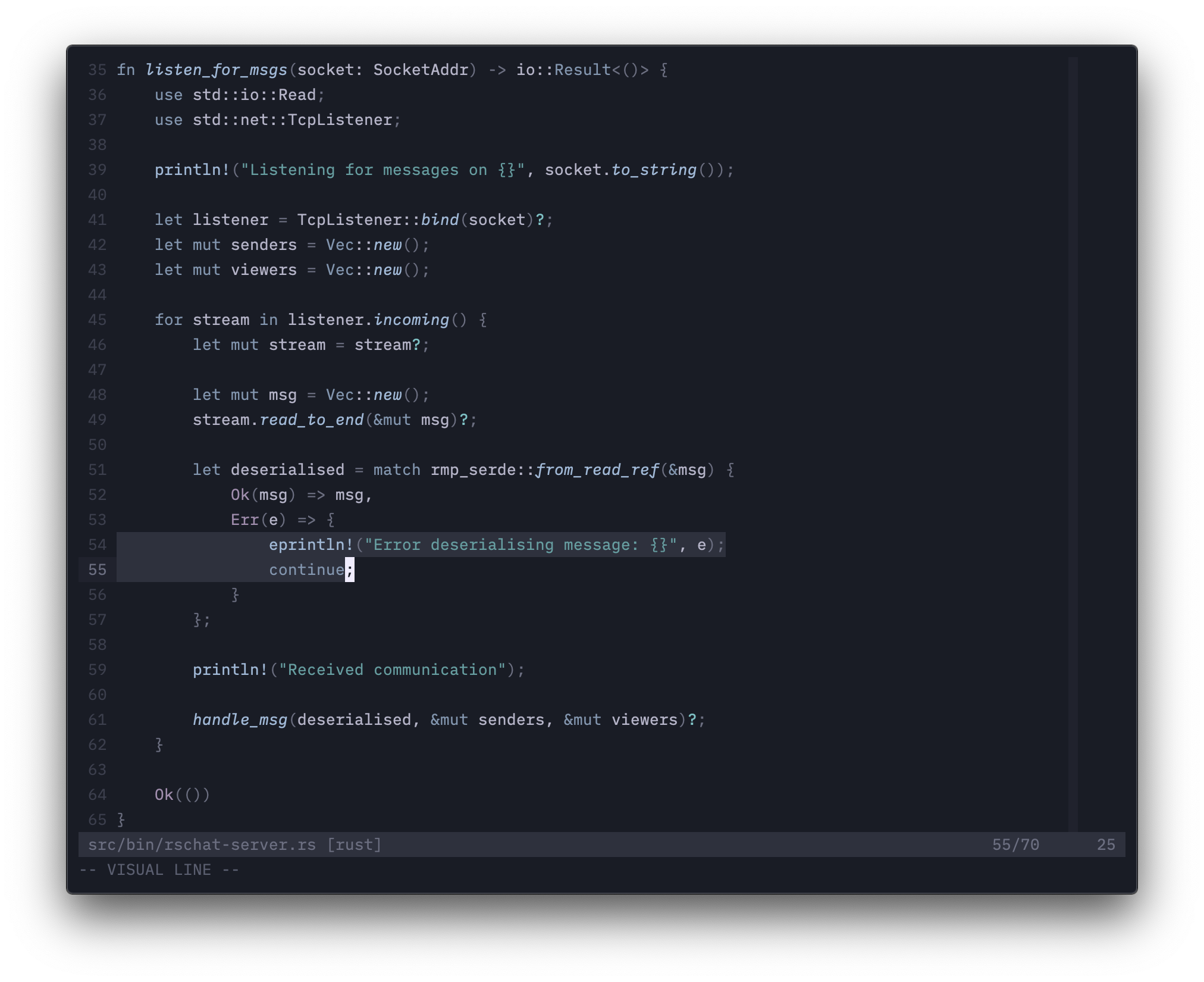Click the 'senders' variable on line 42
This screenshot has width=1204, height=982.
click(x=264, y=245)
